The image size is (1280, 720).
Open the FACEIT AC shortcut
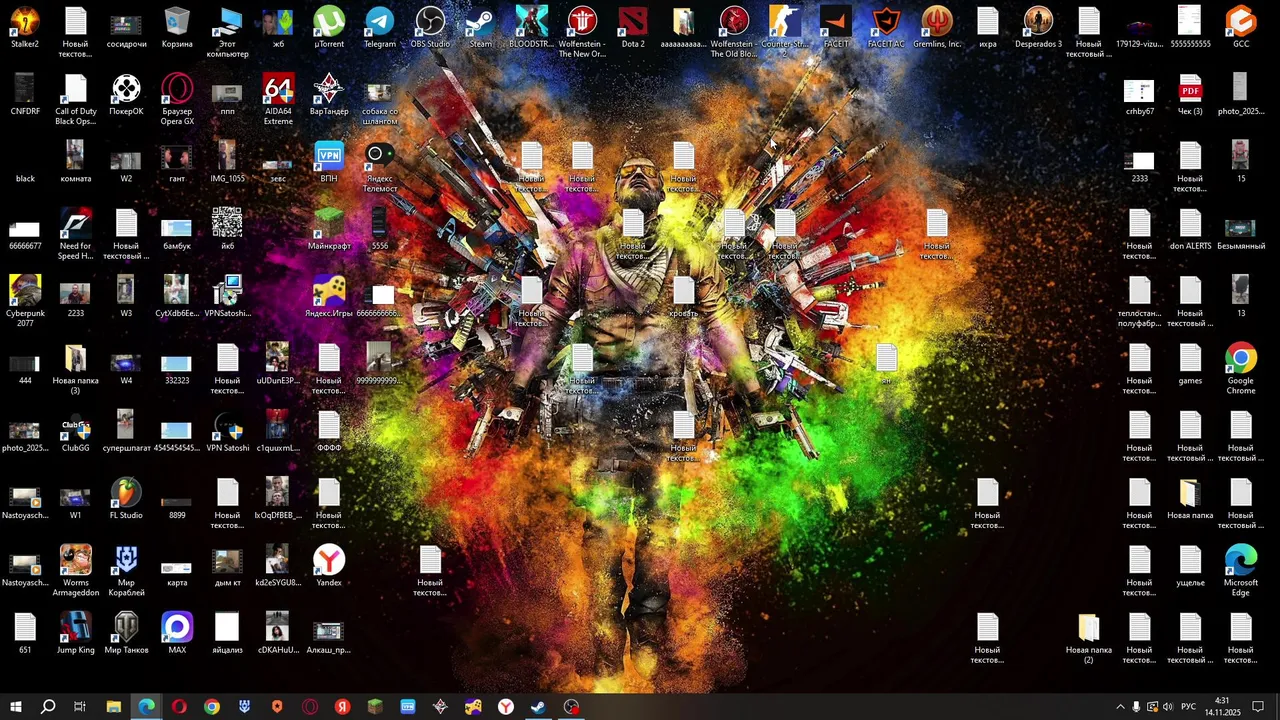(886, 28)
